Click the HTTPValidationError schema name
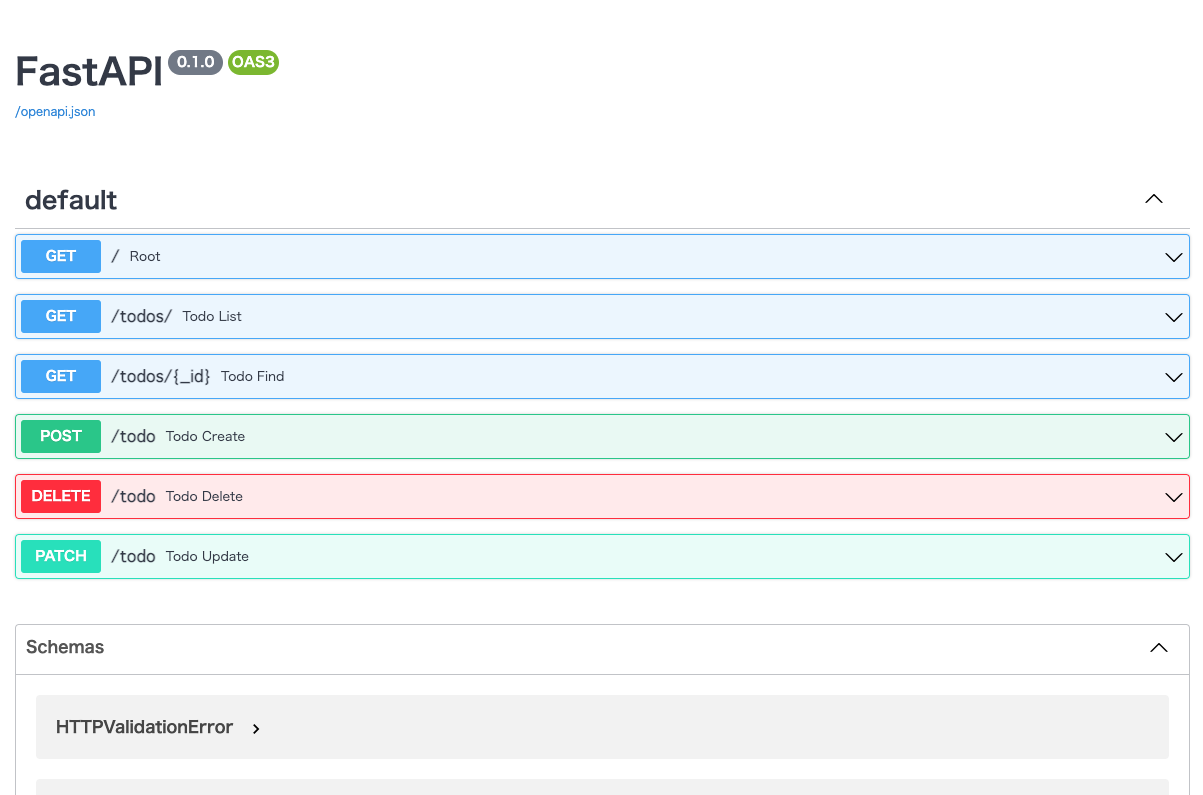1203x795 pixels. [144, 727]
